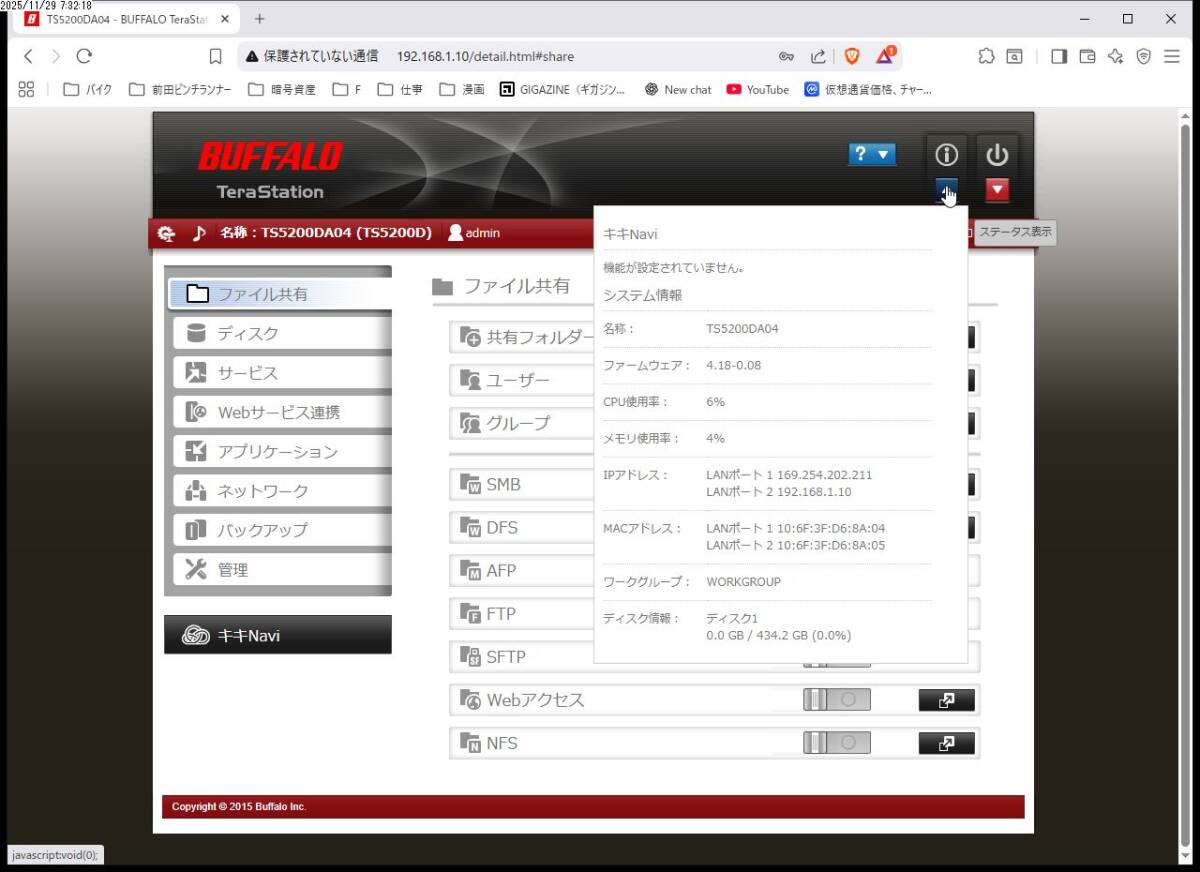Open the バイク bookmarks folder
Image resolution: width=1200 pixels, height=872 pixels.
coord(88,89)
